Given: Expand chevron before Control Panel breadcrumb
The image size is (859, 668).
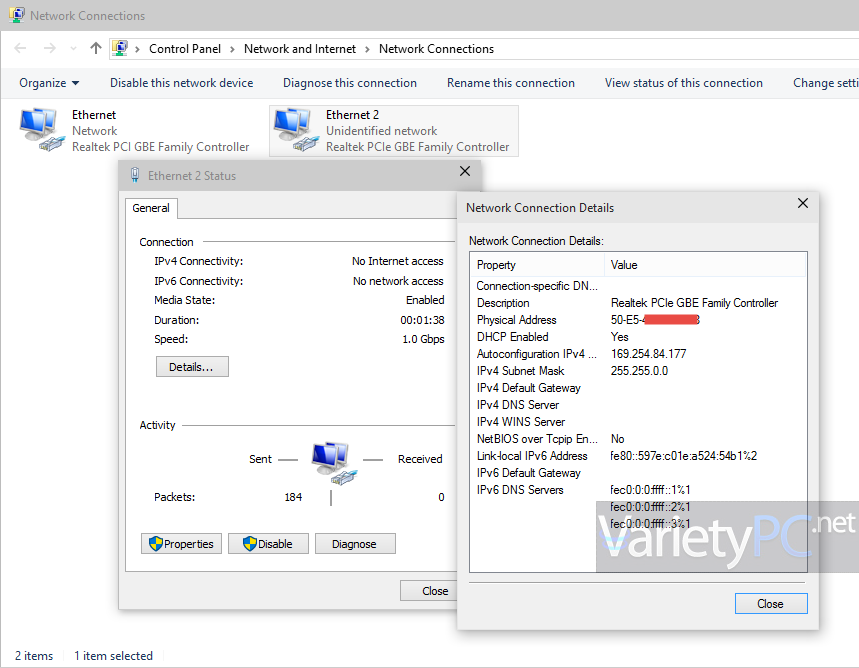Looking at the screenshot, I should pos(137,49).
